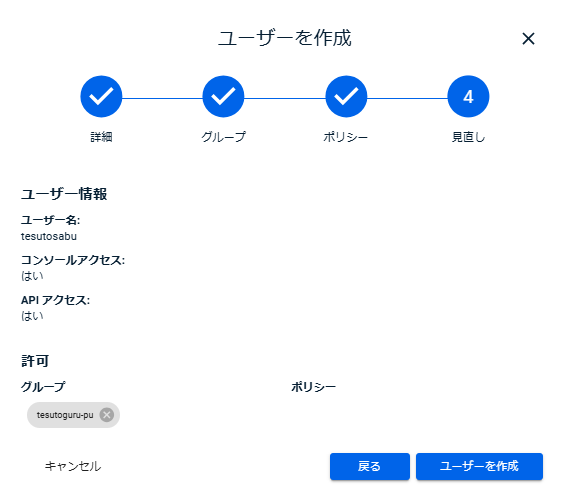
Task: Confirm with the blue ユーザーを作成 button
Action: click(x=479, y=466)
